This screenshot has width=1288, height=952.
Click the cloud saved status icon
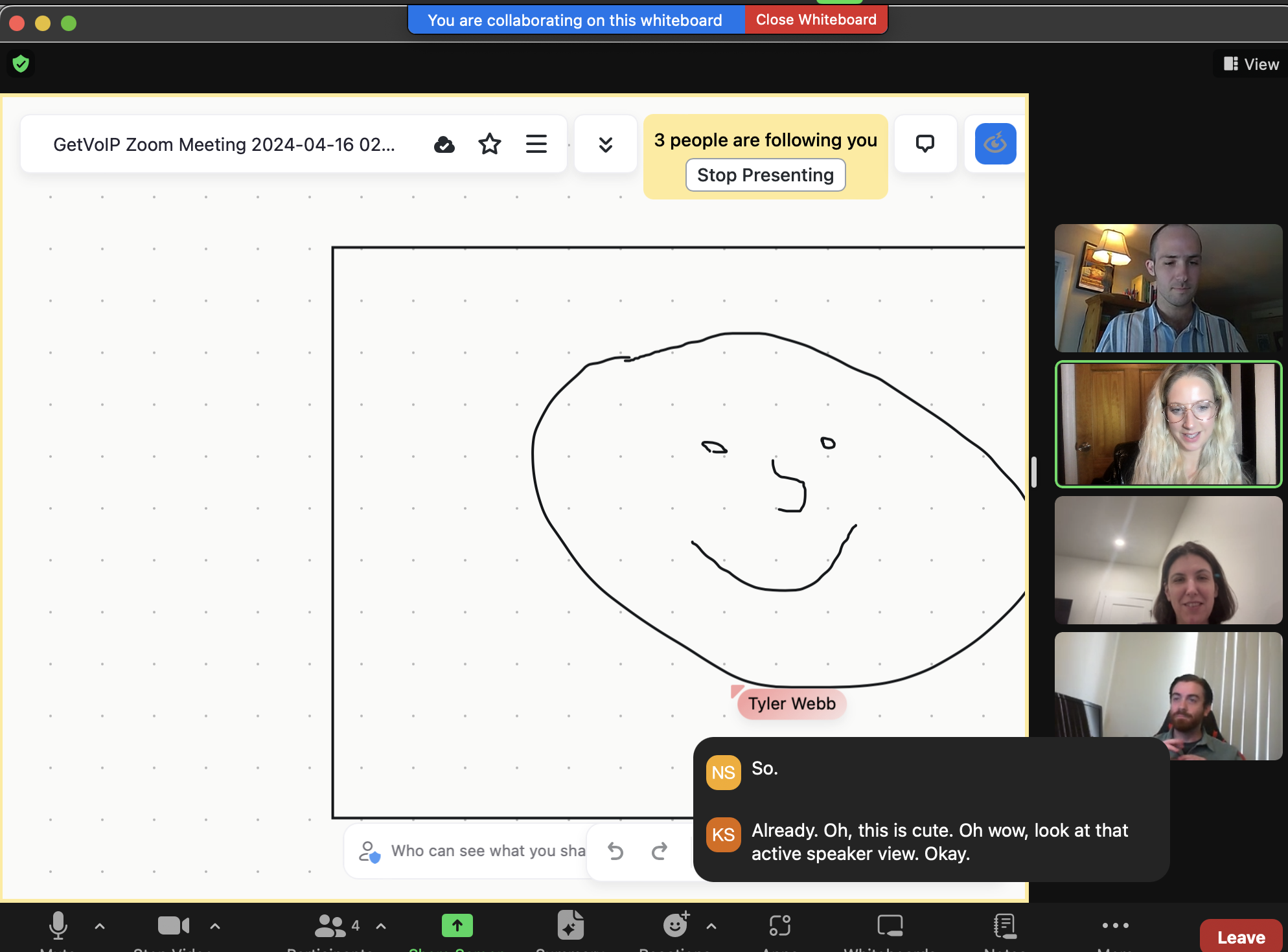pyautogui.click(x=444, y=144)
